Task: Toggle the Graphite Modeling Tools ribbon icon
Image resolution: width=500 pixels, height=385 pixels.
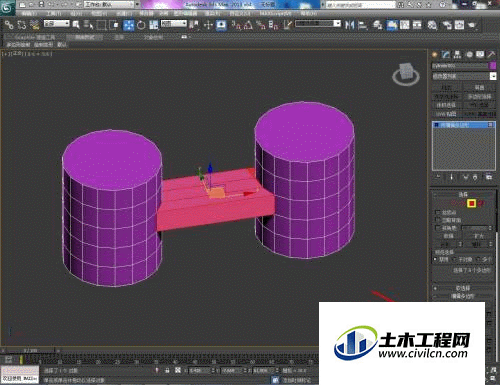Action: (392, 25)
